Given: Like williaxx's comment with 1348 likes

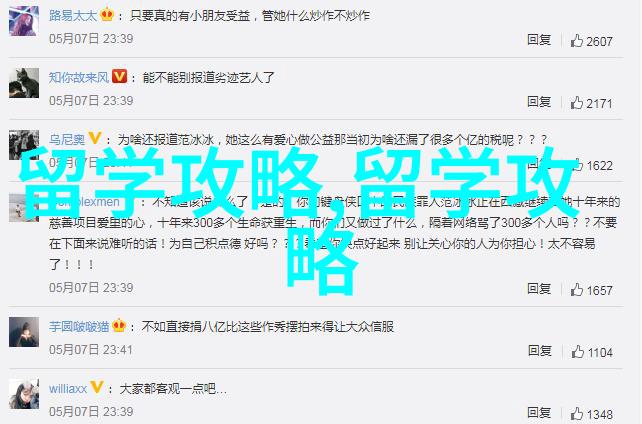Looking at the screenshot, I should (x=576, y=413).
